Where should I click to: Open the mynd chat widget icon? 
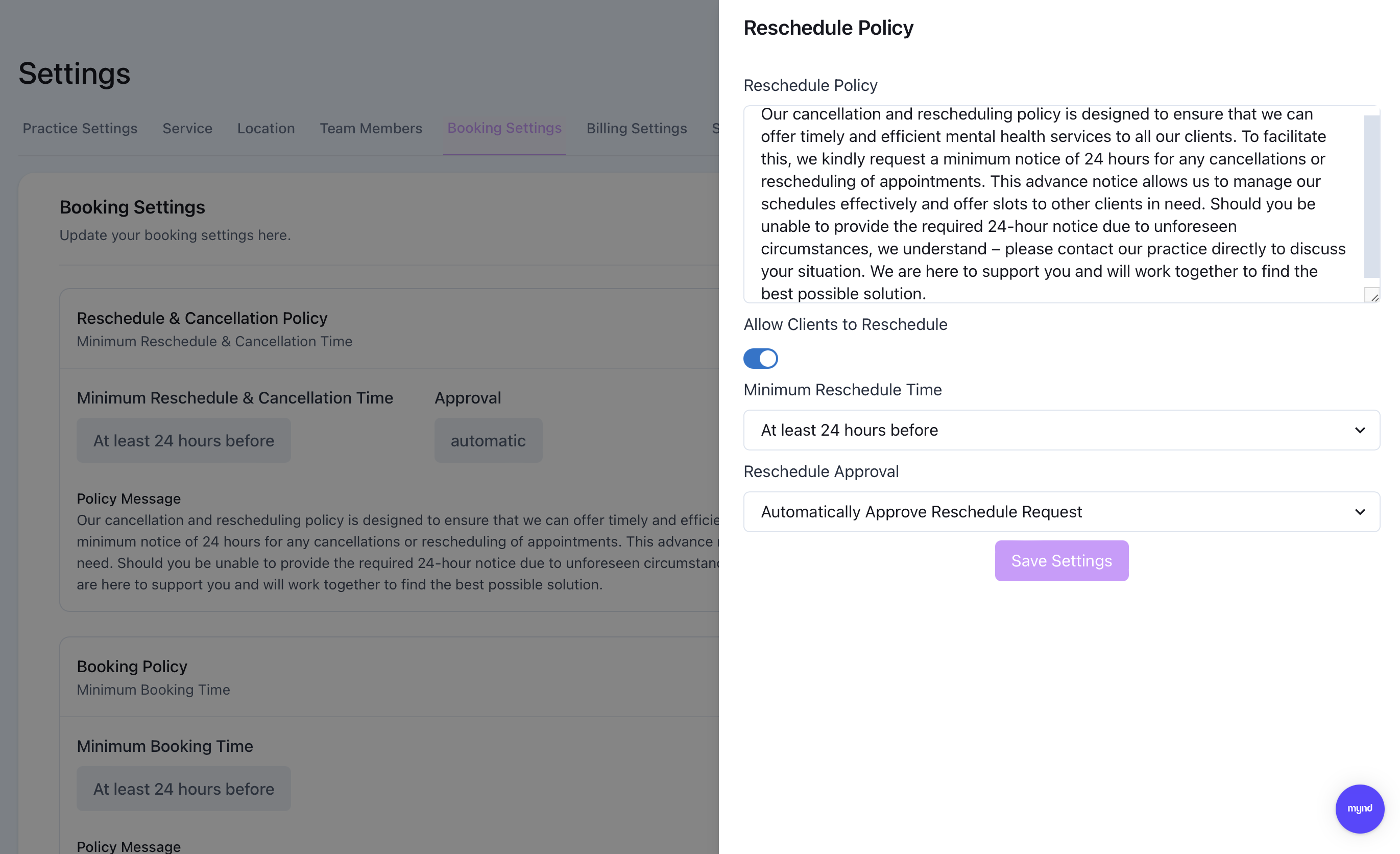pos(1359,809)
